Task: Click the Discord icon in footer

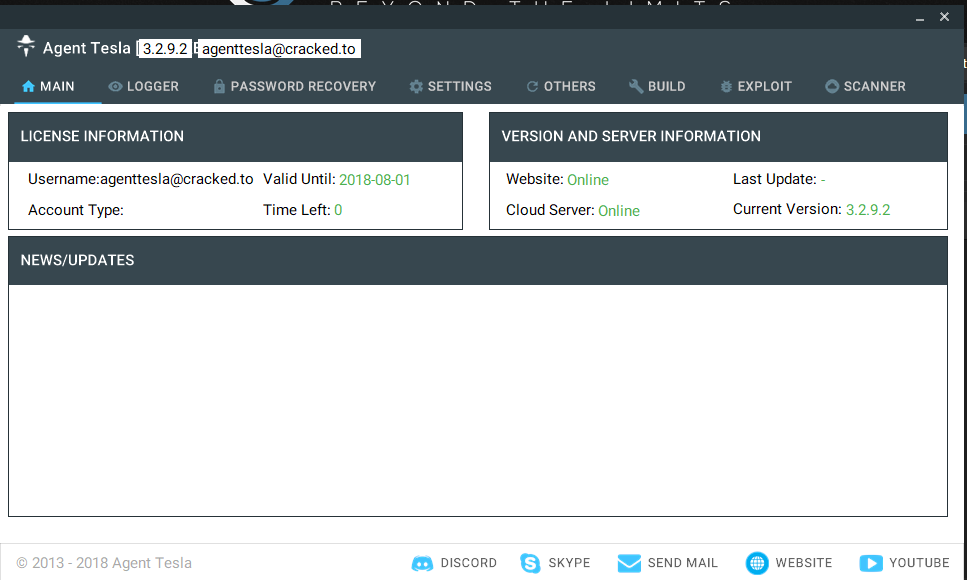Action: [x=422, y=563]
